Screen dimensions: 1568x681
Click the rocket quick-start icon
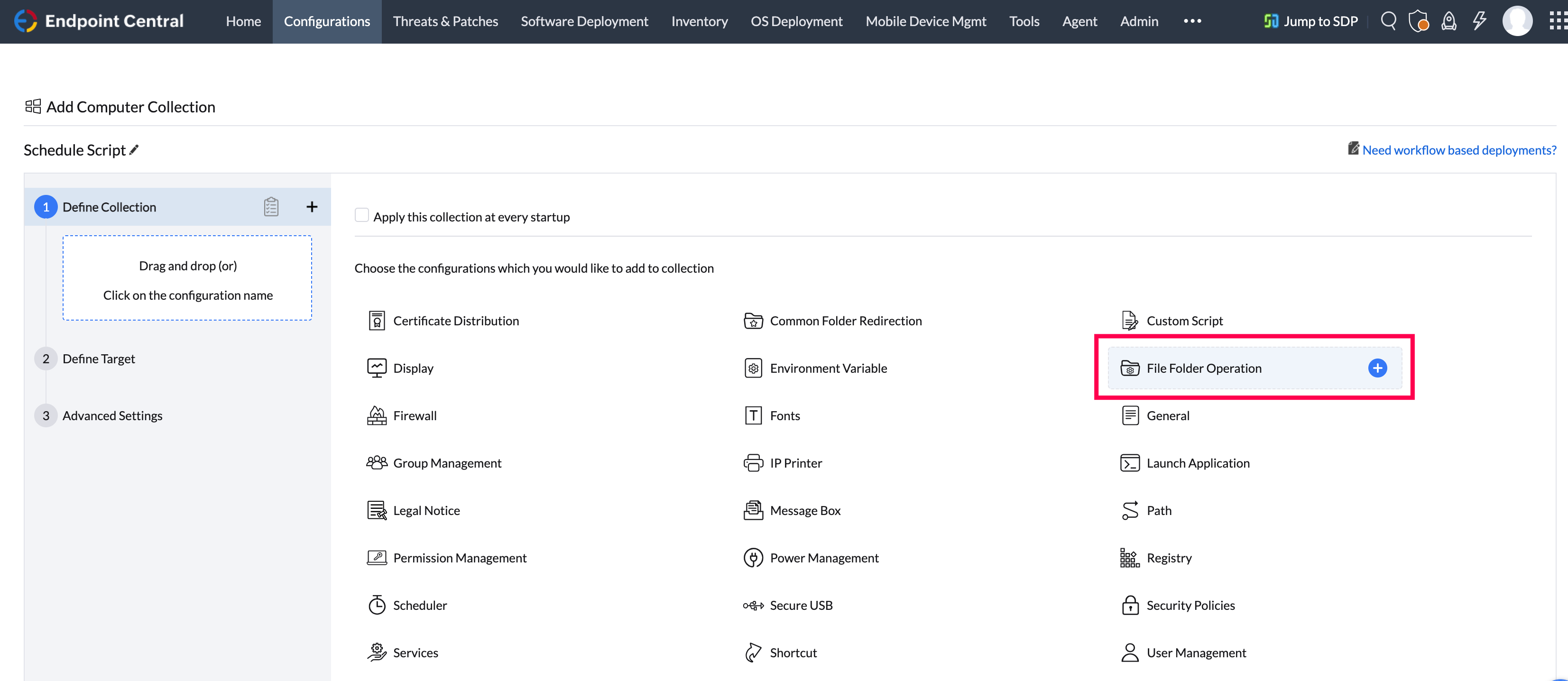tap(1449, 21)
